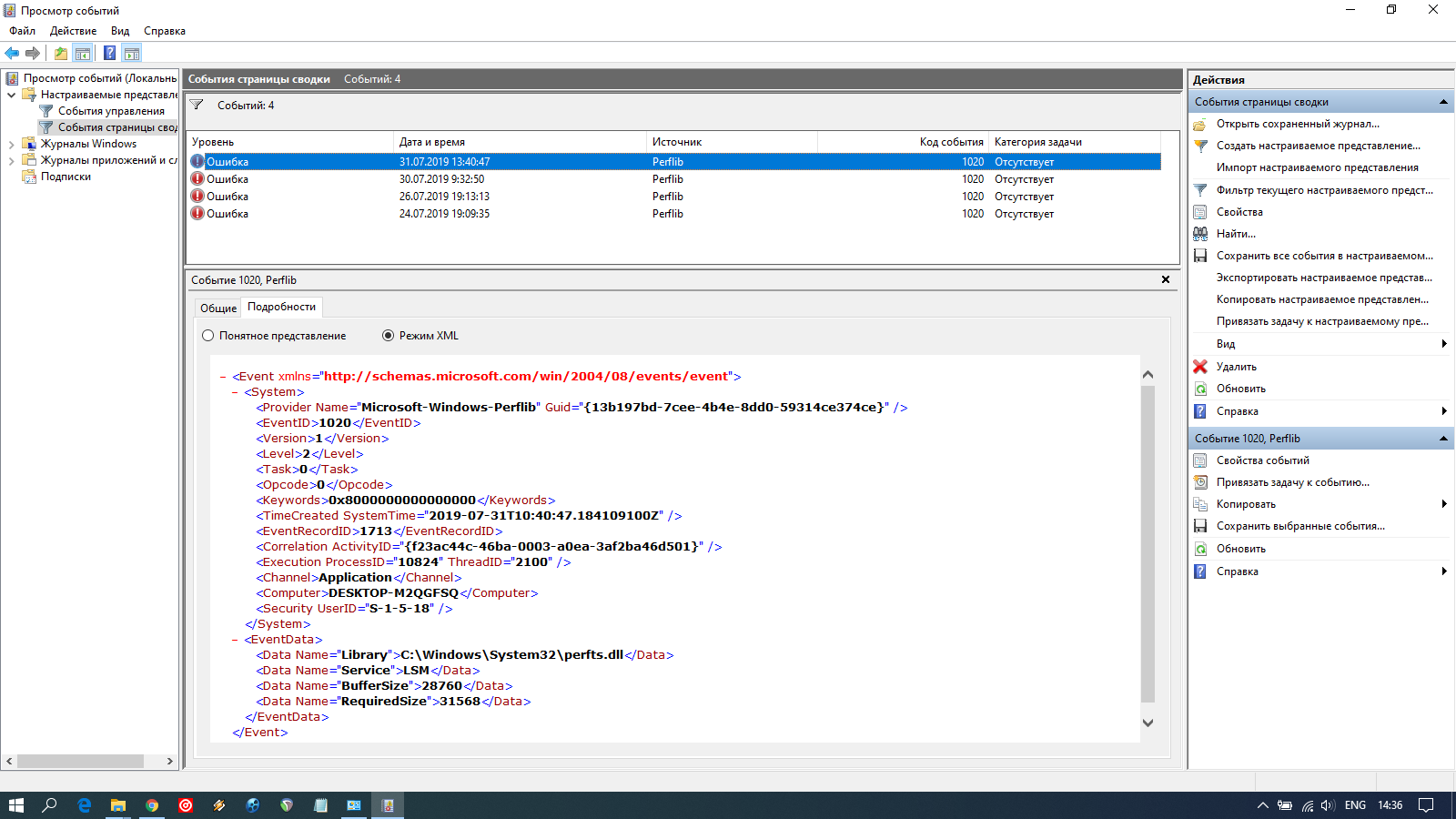The image size is (1456, 819).
Task: Click the properties icon beside Свойства событий
Action: (1200, 460)
